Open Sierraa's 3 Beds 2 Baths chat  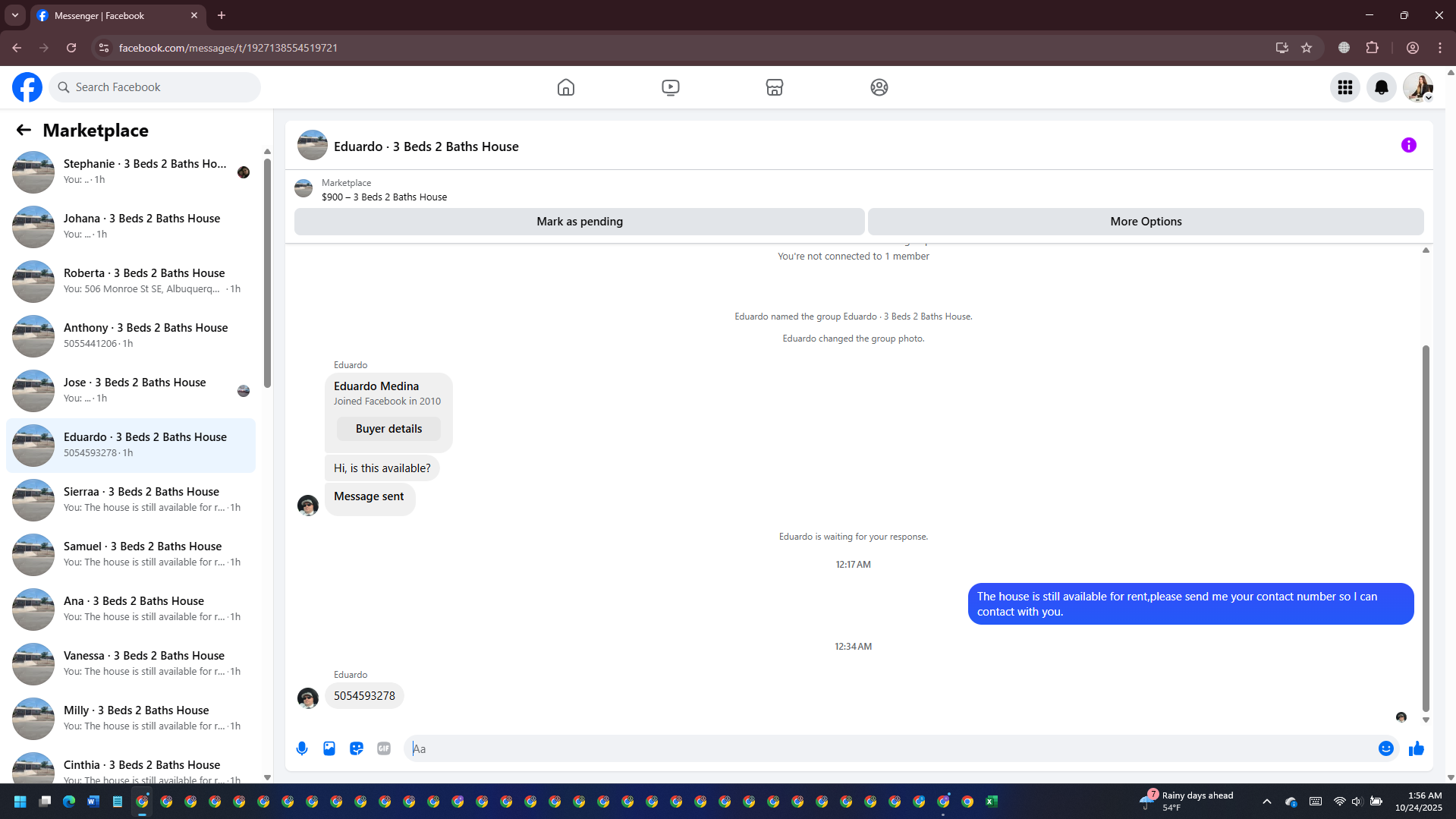click(131, 499)
